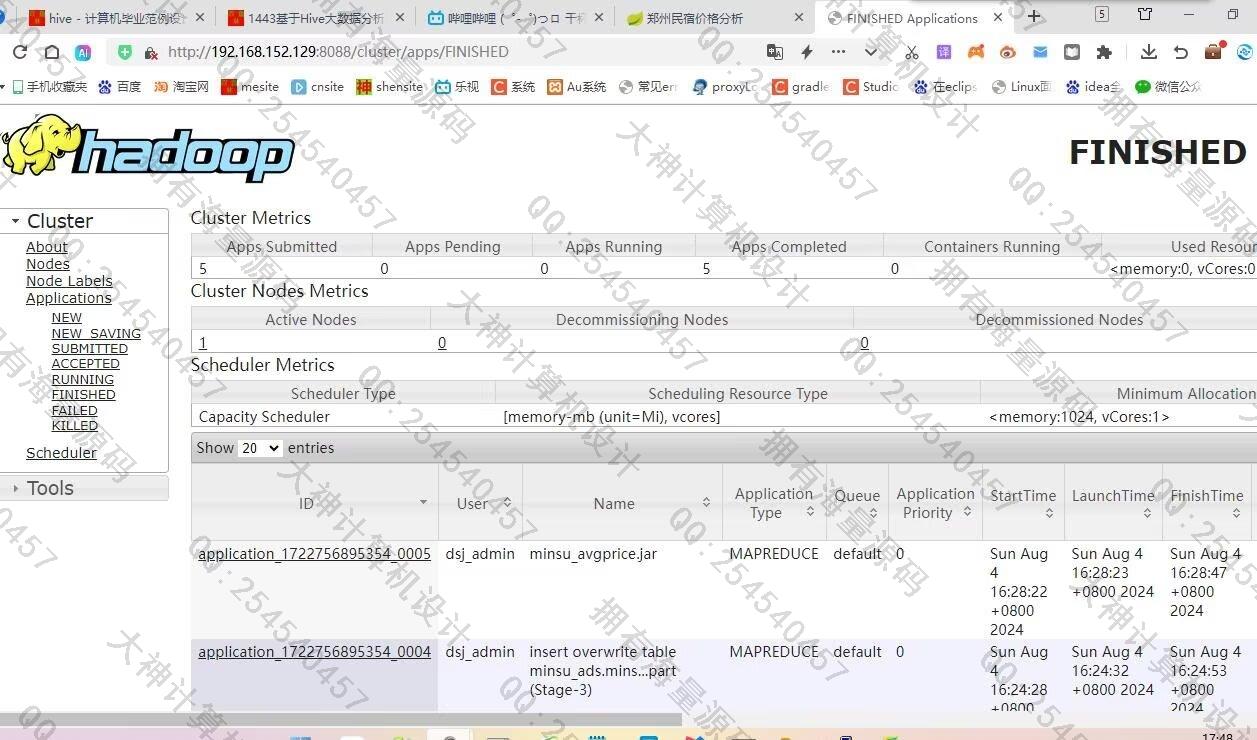This screenshot has width=1257, height=740.
Task: Expand the address bar dropdown chevron
Action: coord(871,52)
